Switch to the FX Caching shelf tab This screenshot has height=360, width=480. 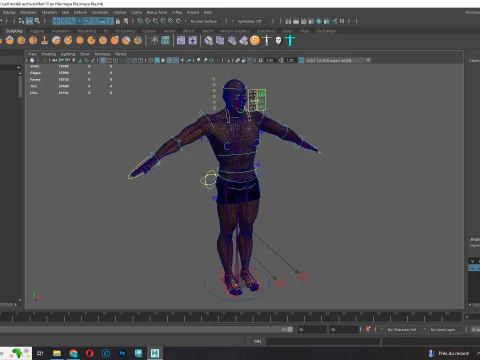click(x=125, y=31)
